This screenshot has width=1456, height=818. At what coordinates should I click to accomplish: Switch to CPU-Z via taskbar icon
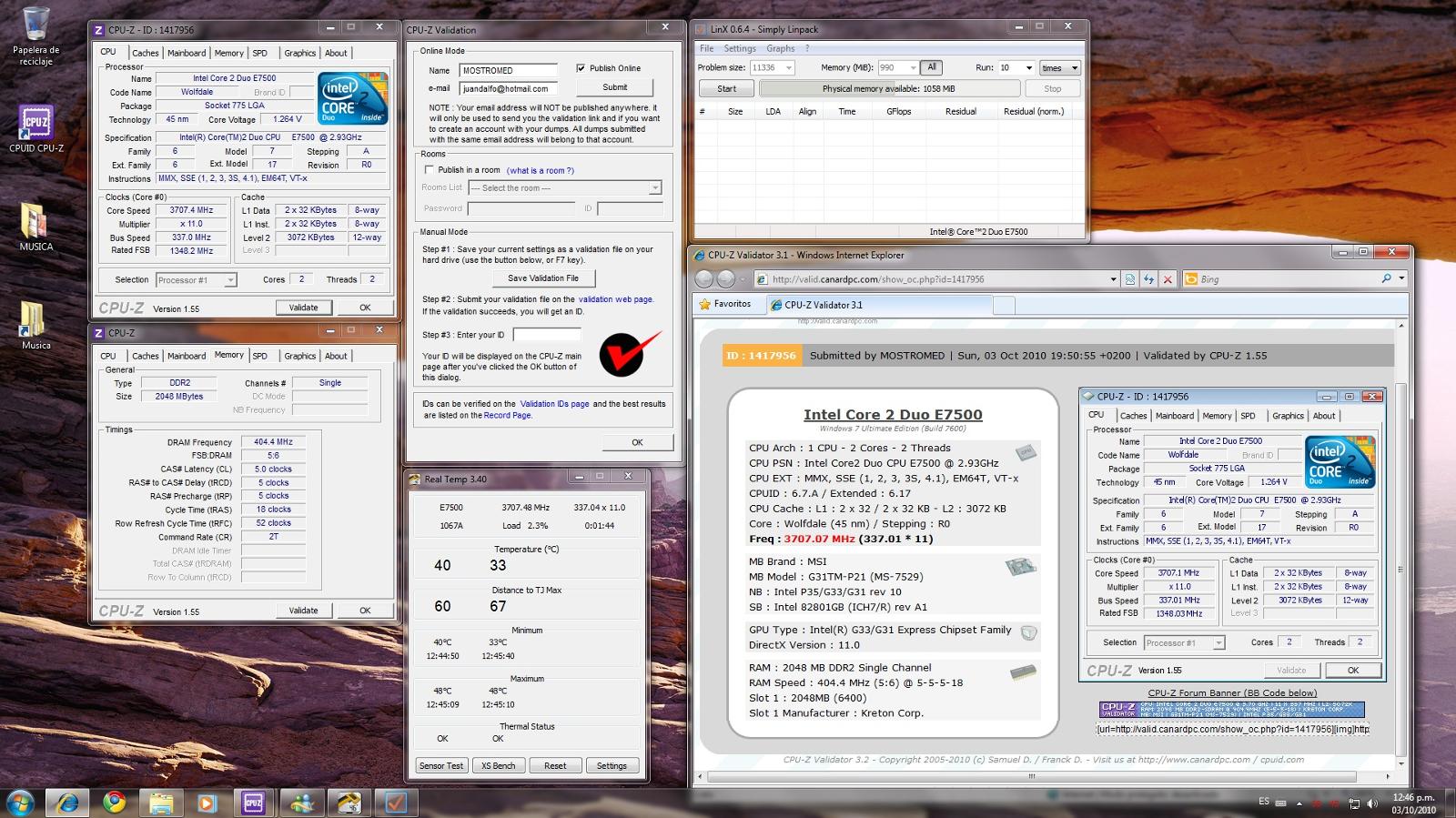(254, 803)
